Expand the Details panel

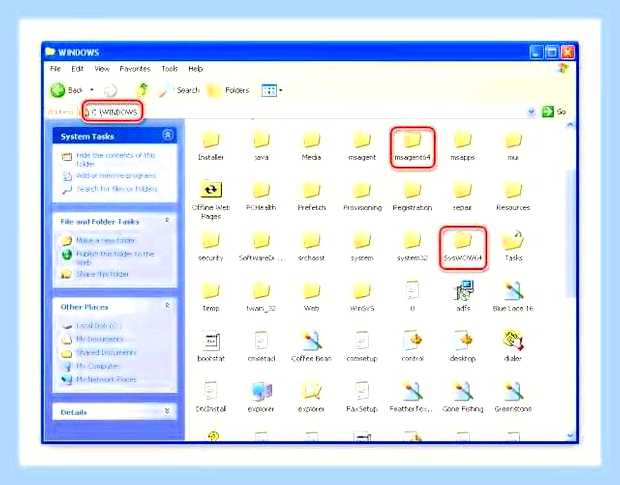[x=167, y=411]
